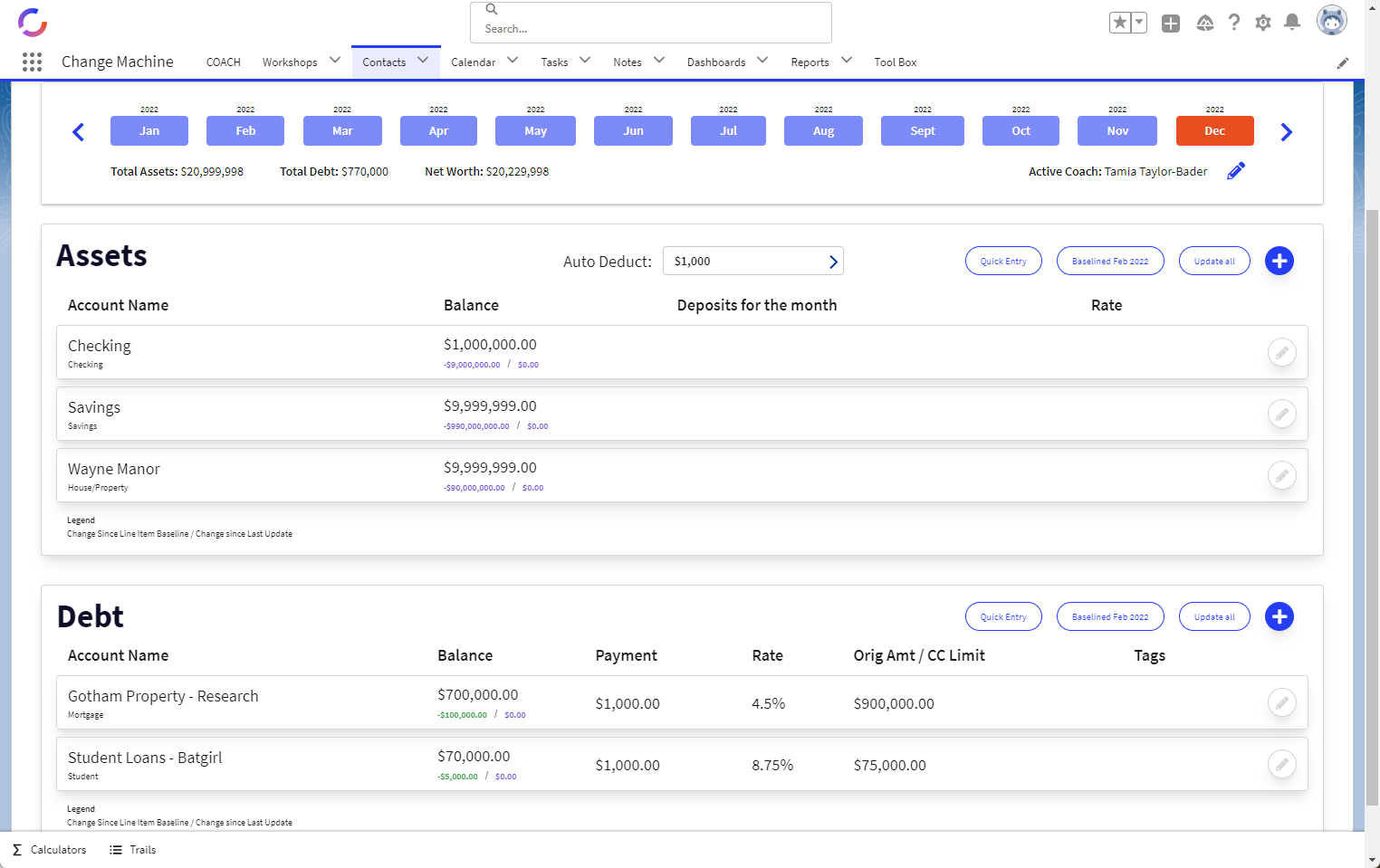Click Quick Entry in Debt section

(x=1003, y=616)
